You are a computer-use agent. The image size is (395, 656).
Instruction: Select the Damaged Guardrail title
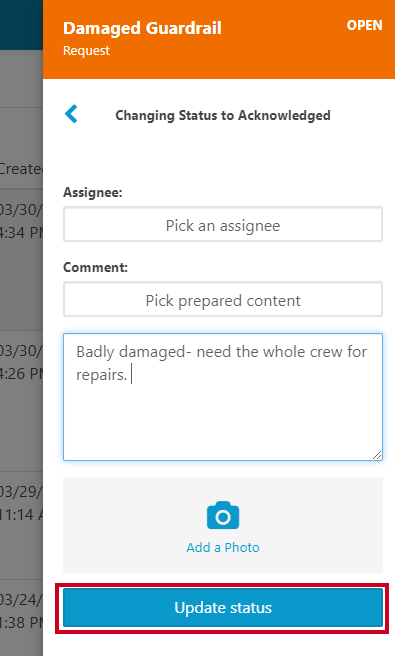tap(142, 28)
